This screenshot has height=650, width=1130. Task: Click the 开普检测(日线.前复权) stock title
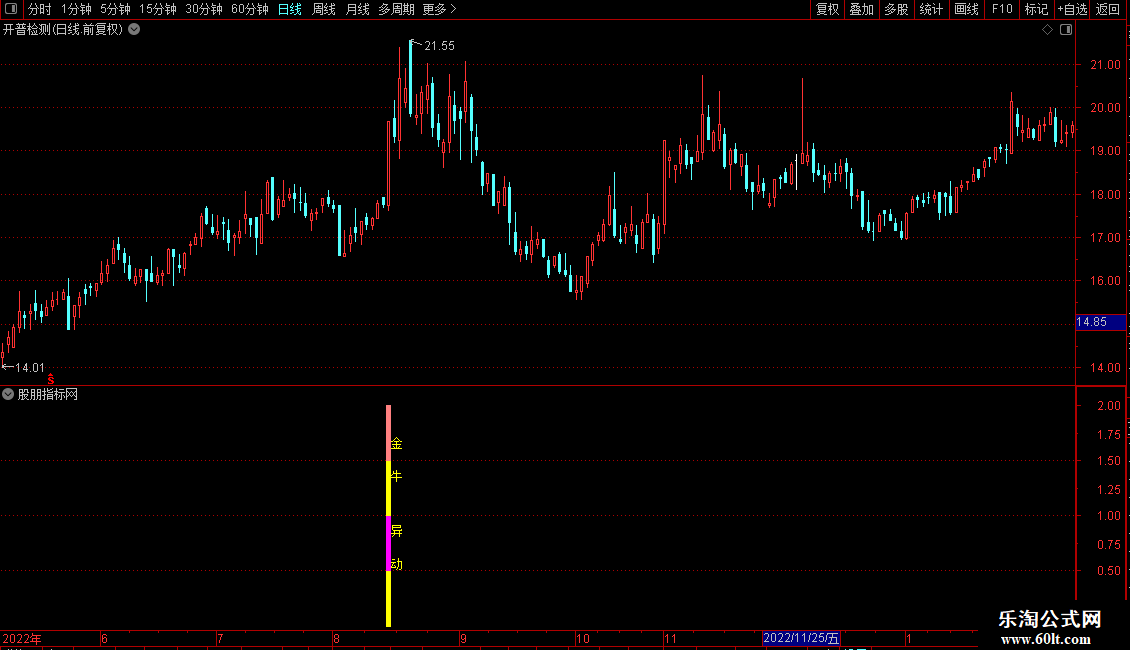tap(63, 30)
